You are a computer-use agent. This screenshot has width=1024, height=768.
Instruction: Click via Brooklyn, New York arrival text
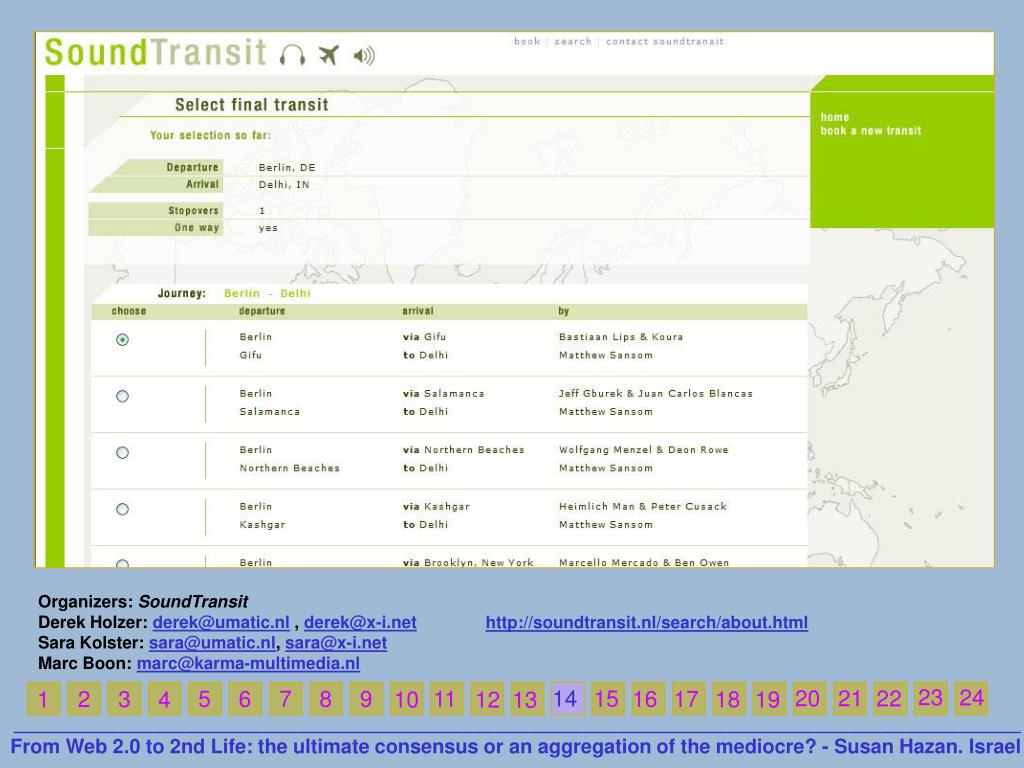(x=468, y=562)
